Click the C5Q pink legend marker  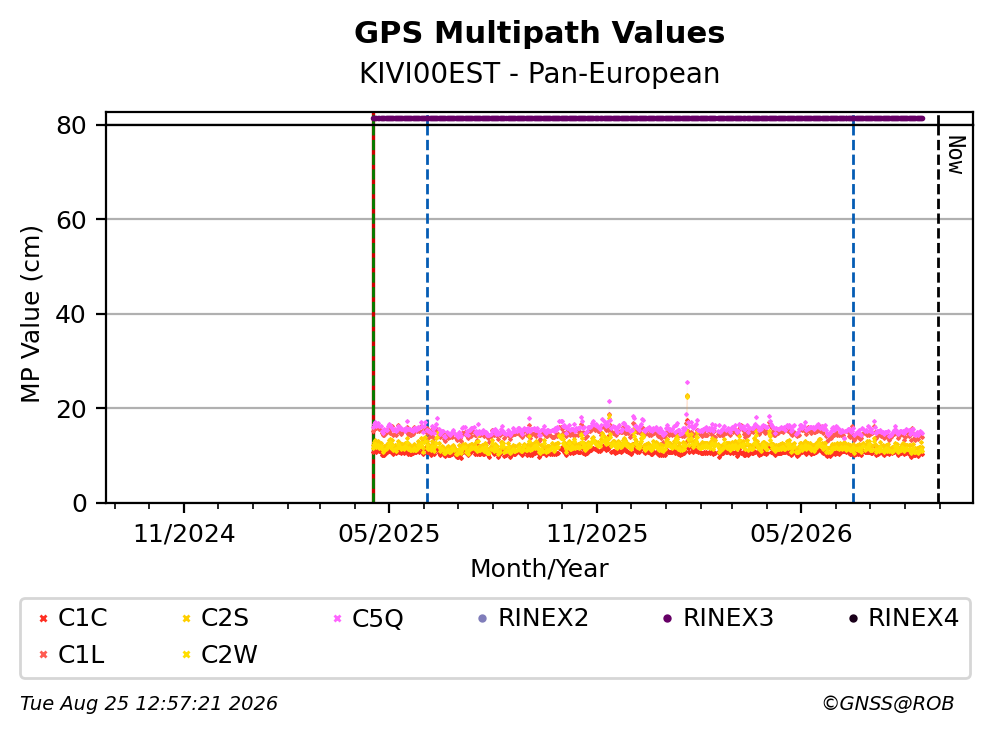338,619
